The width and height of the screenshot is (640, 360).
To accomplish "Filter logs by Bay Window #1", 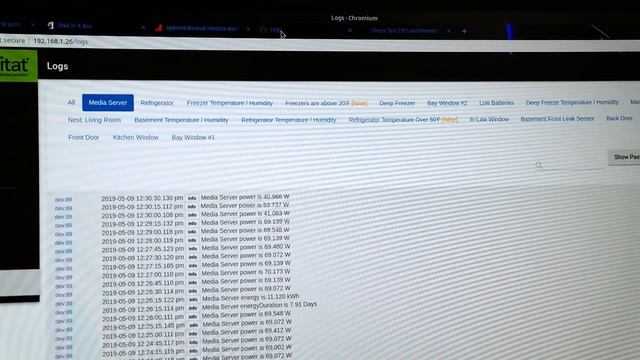I will (x=193, y=138).
